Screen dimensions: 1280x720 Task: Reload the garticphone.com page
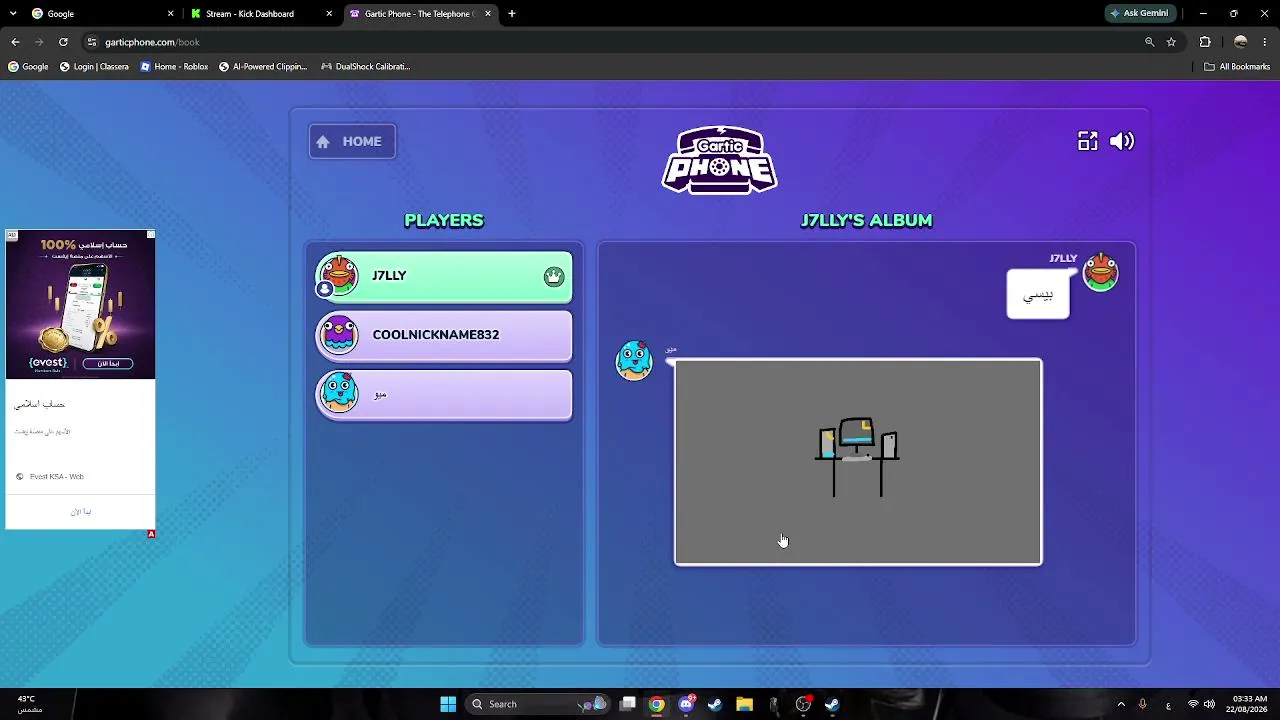[63, 42]
